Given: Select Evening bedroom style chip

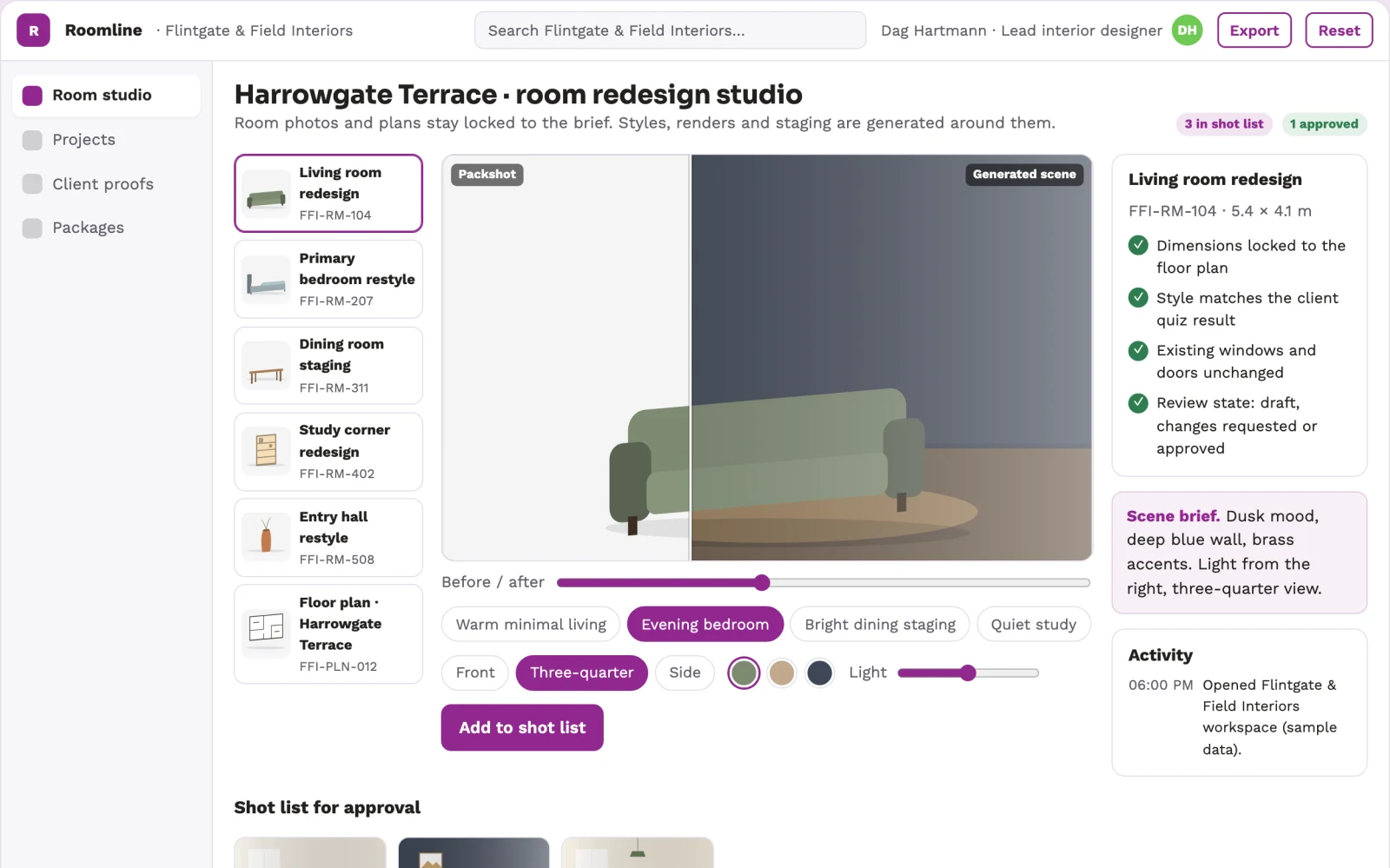Looking at the screenshot, I should pos(705,624).
